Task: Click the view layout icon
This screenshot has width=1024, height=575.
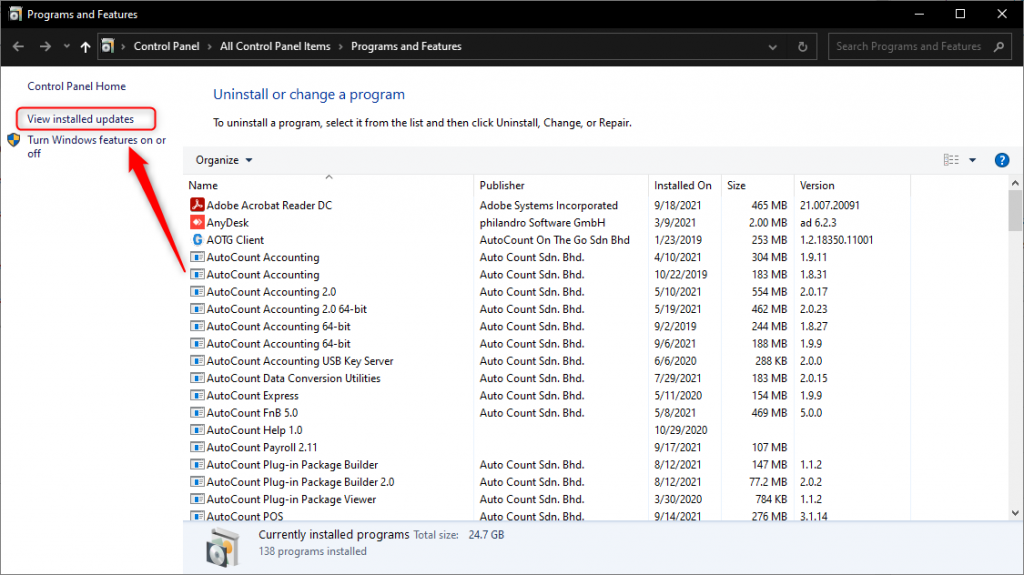Action: 951,160
